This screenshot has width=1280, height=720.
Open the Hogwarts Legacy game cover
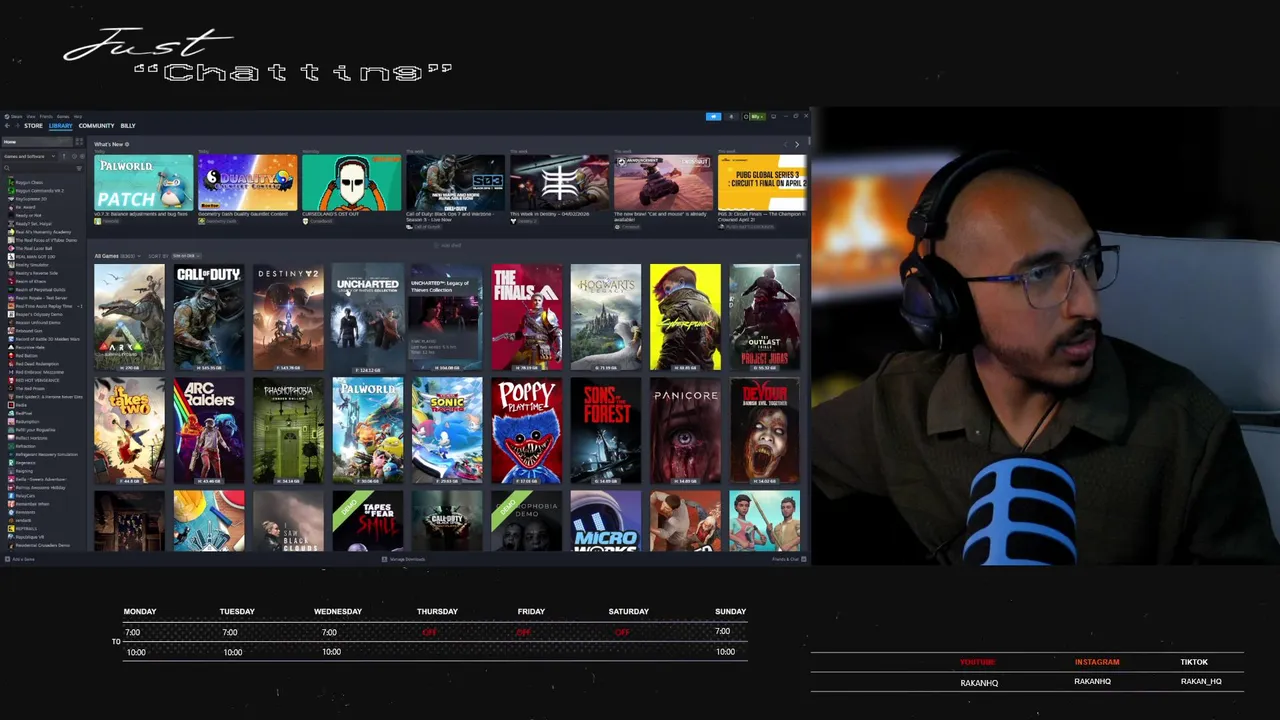[x=606, y=317]
